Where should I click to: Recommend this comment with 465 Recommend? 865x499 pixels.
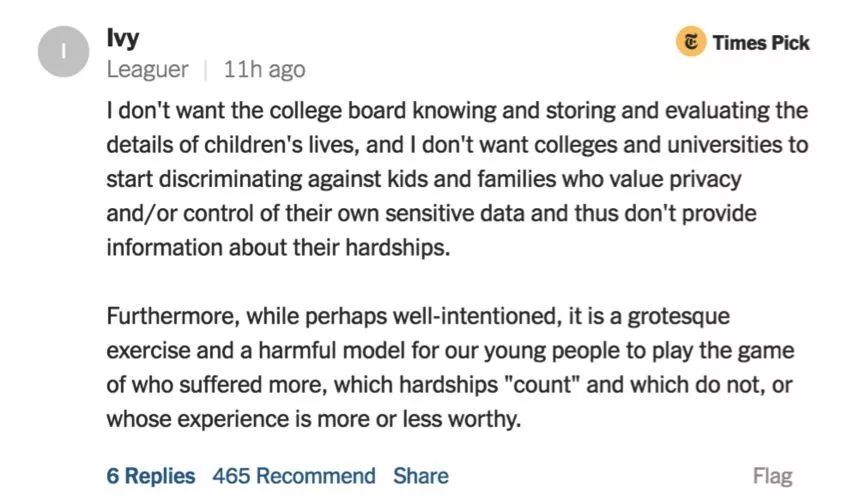[x=294, y=476]
